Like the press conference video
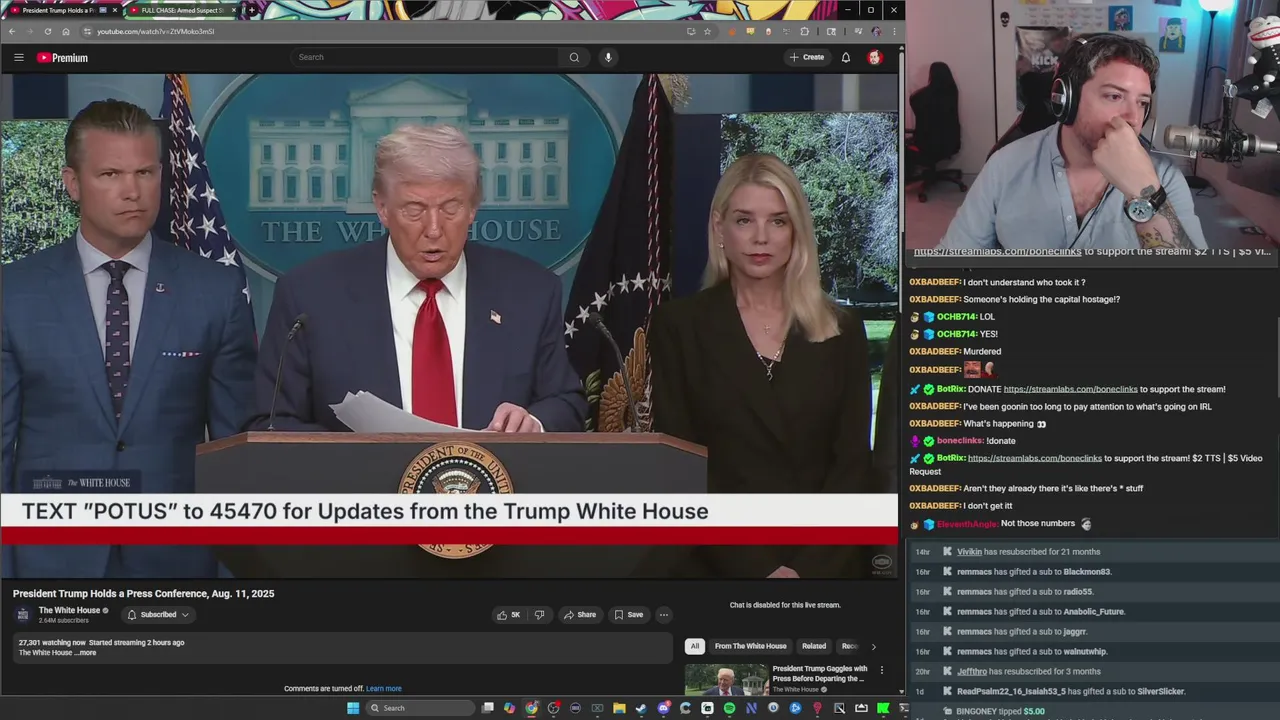This screenshot has width=1280, height=720. 509,615
